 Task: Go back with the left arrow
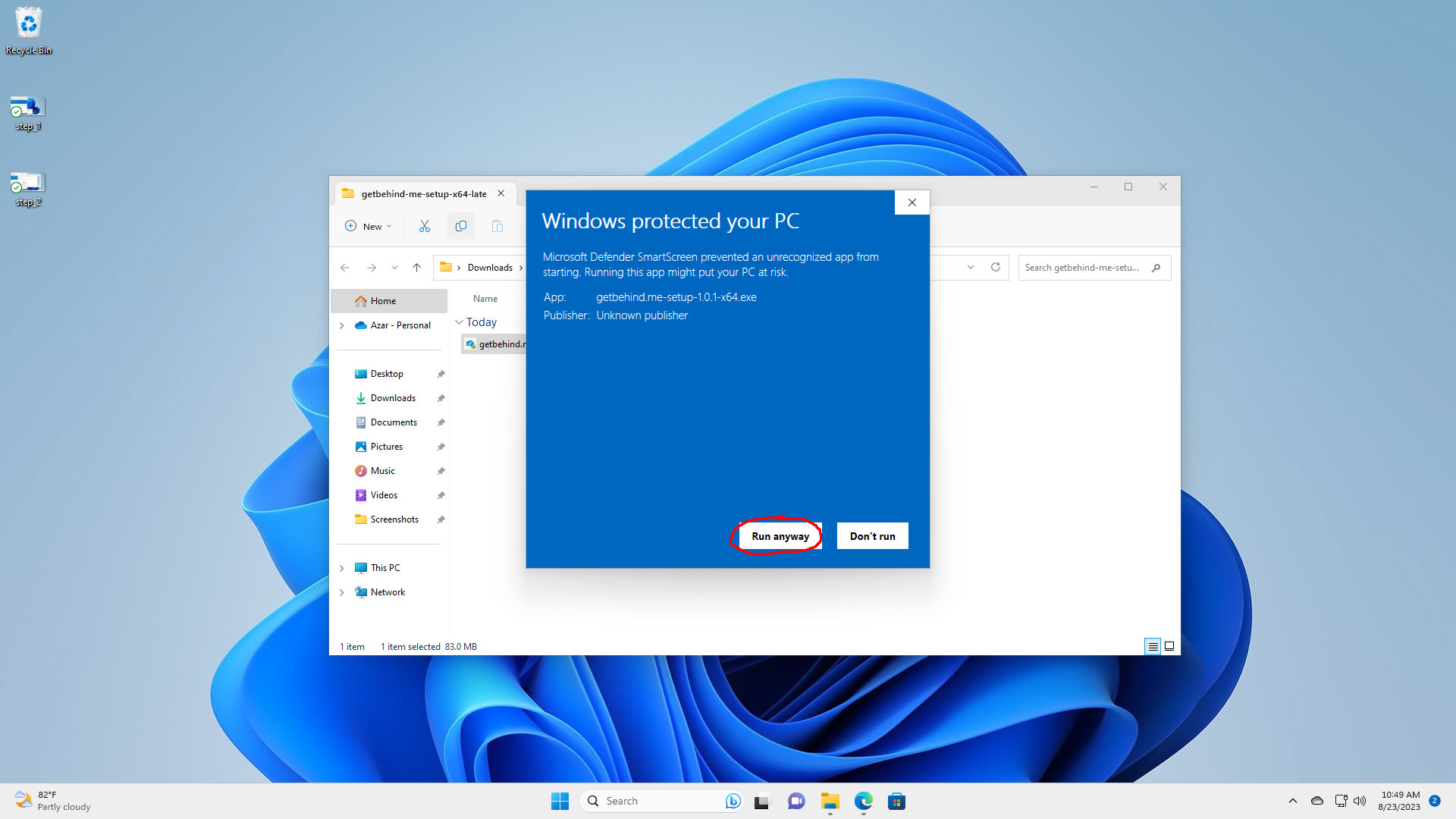345,268
